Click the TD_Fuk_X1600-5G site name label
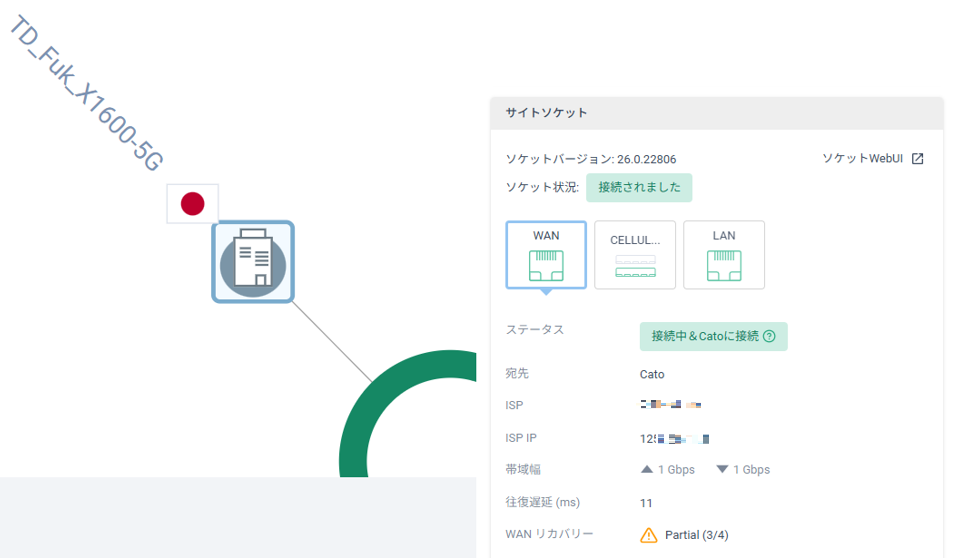Image resolution: width=971 pixels, height=558 pixels. pyautogui.click(x=87, y=92)
